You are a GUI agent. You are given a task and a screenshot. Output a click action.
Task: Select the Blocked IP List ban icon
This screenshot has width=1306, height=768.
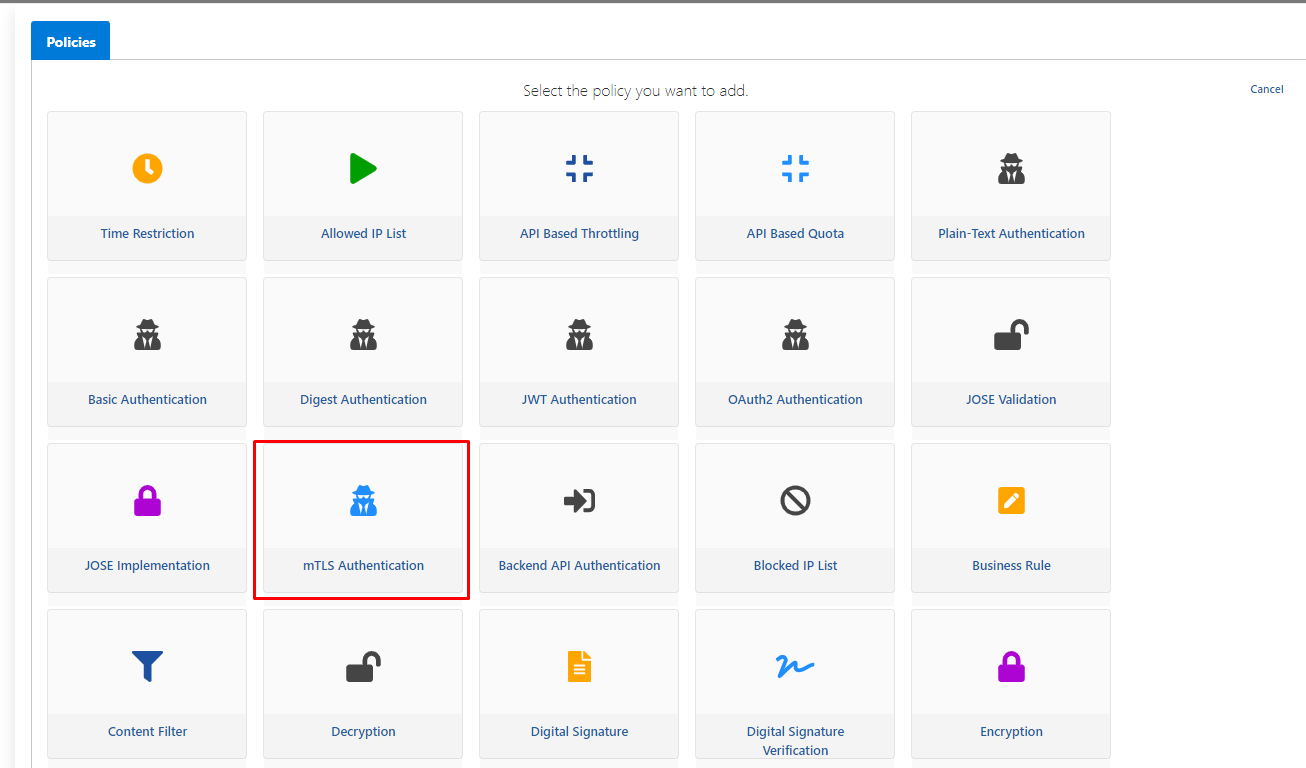pos(795,500)
